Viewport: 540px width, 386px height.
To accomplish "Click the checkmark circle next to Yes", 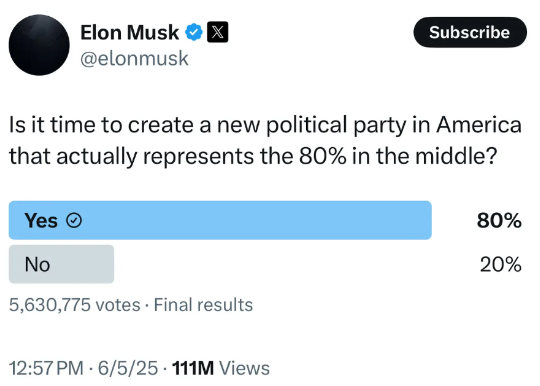I will tap(74, 220).
